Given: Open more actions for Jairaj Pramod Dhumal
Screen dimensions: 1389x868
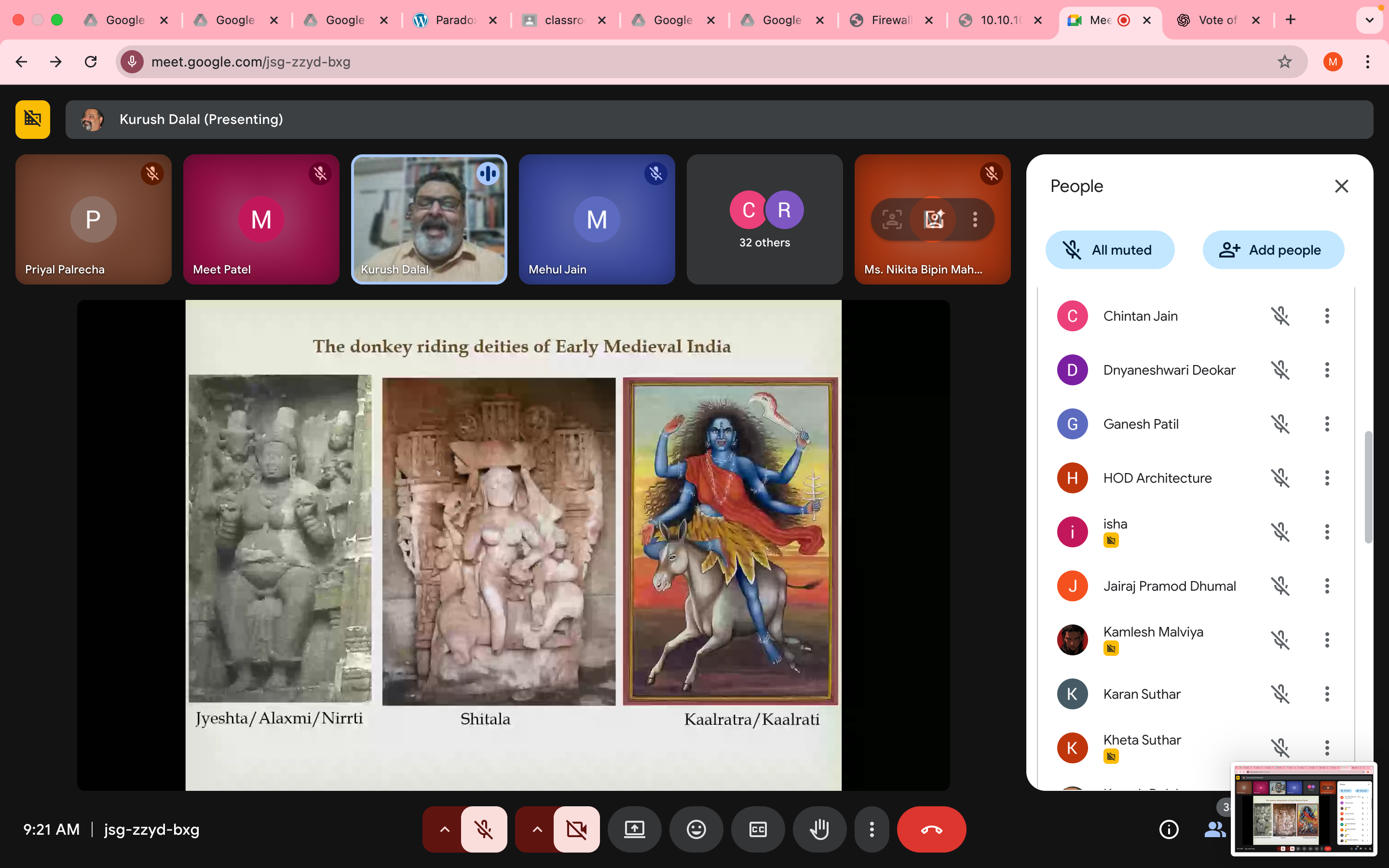Looking at the screenshot, I should tap(1326, 585).
